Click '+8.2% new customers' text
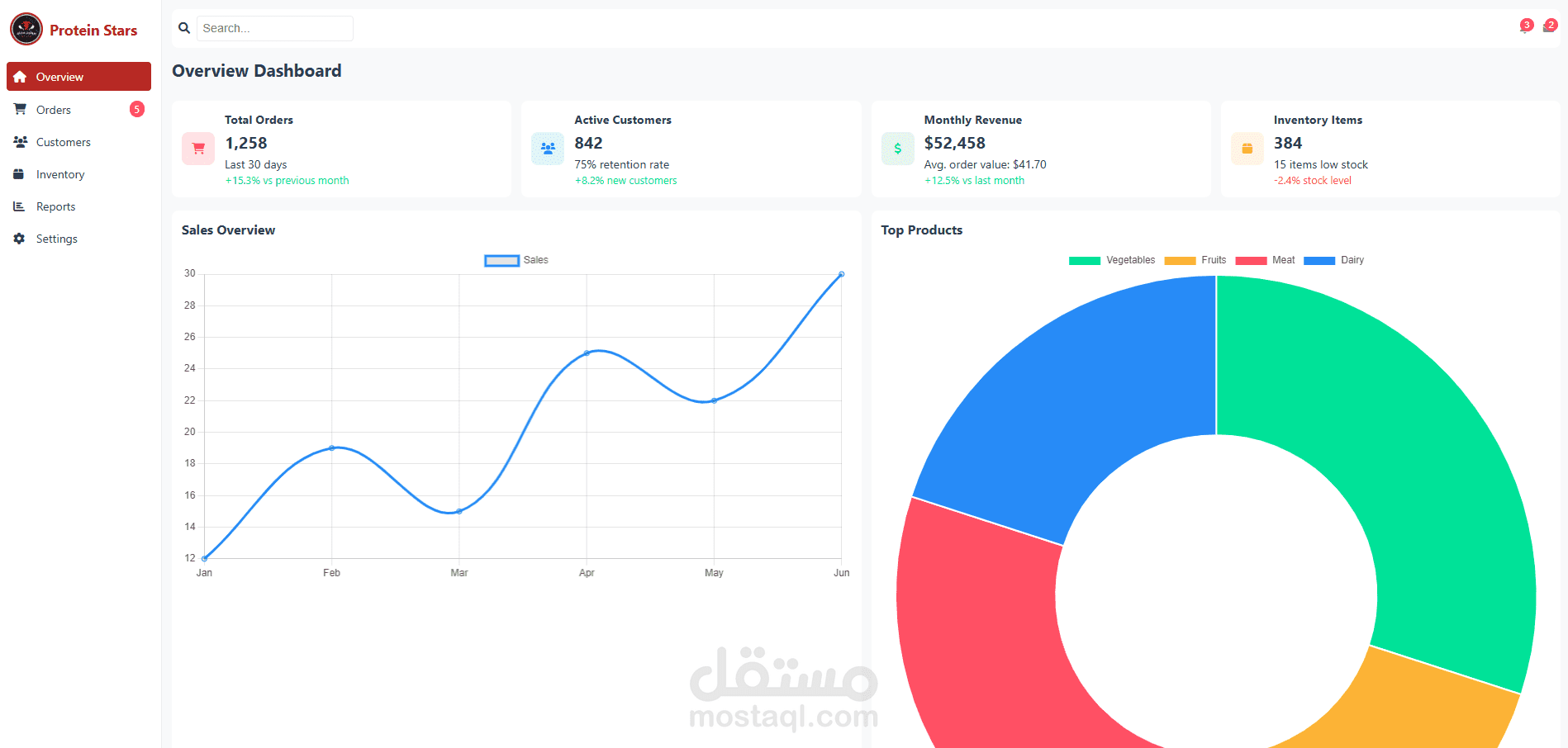The image size is (1568, 748). pos(625,181)
